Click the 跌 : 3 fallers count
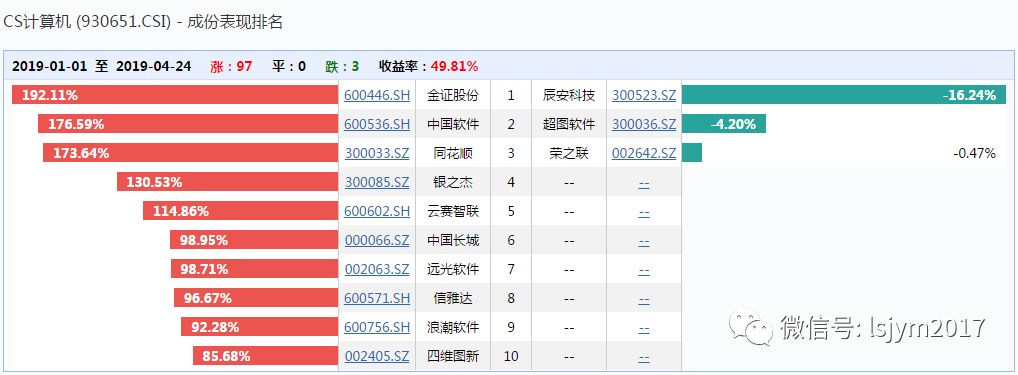1018x375 pixels. [x=342, y=66]
